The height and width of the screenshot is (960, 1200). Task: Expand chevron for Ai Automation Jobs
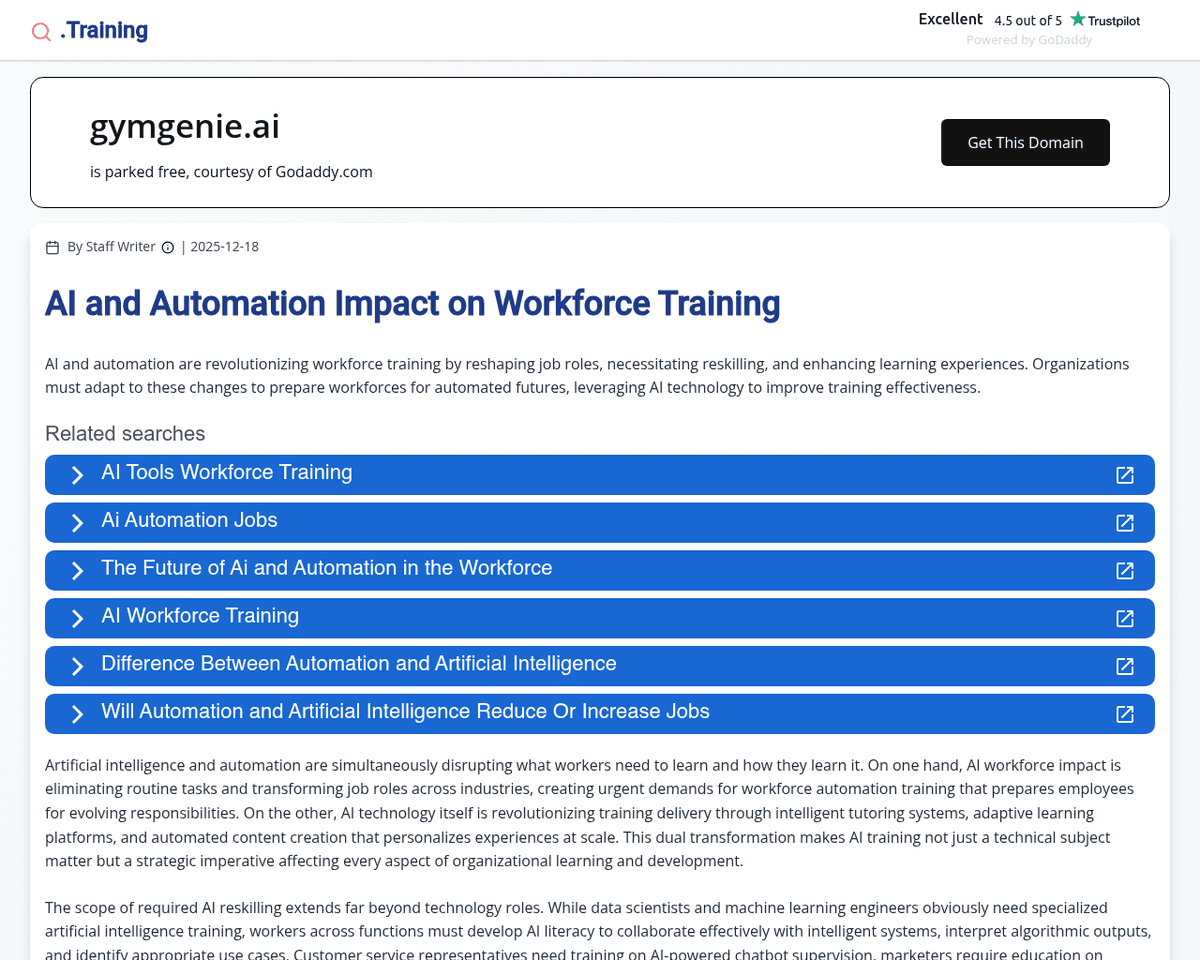[x=77, y=523]
